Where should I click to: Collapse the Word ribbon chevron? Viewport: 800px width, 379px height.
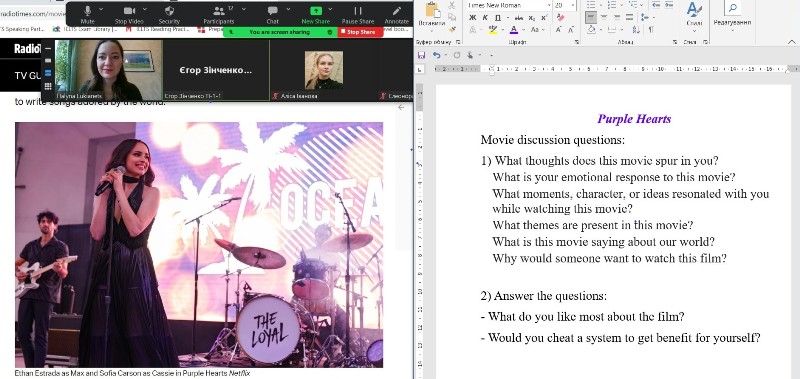pyautogui.click(x=791, y=42)
